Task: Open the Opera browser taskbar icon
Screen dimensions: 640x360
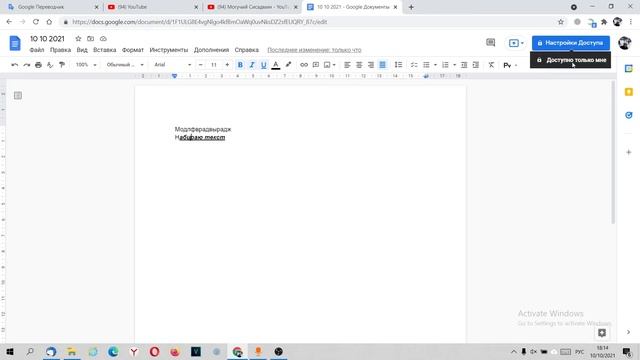Action: (154, 351)
